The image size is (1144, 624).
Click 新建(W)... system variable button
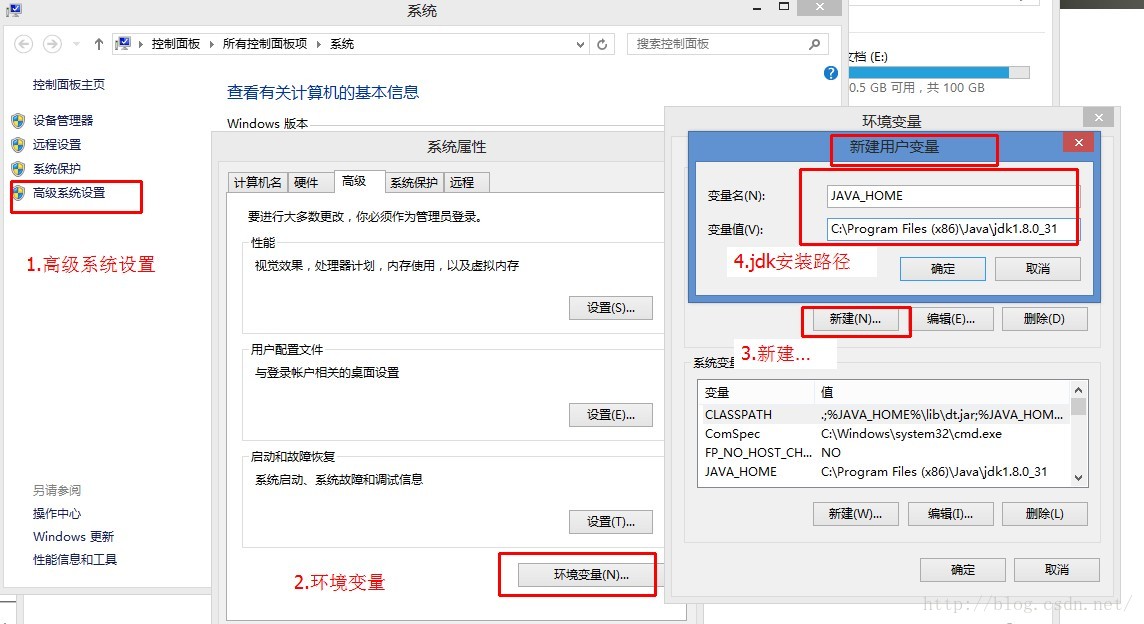click(x=855, y=514)
